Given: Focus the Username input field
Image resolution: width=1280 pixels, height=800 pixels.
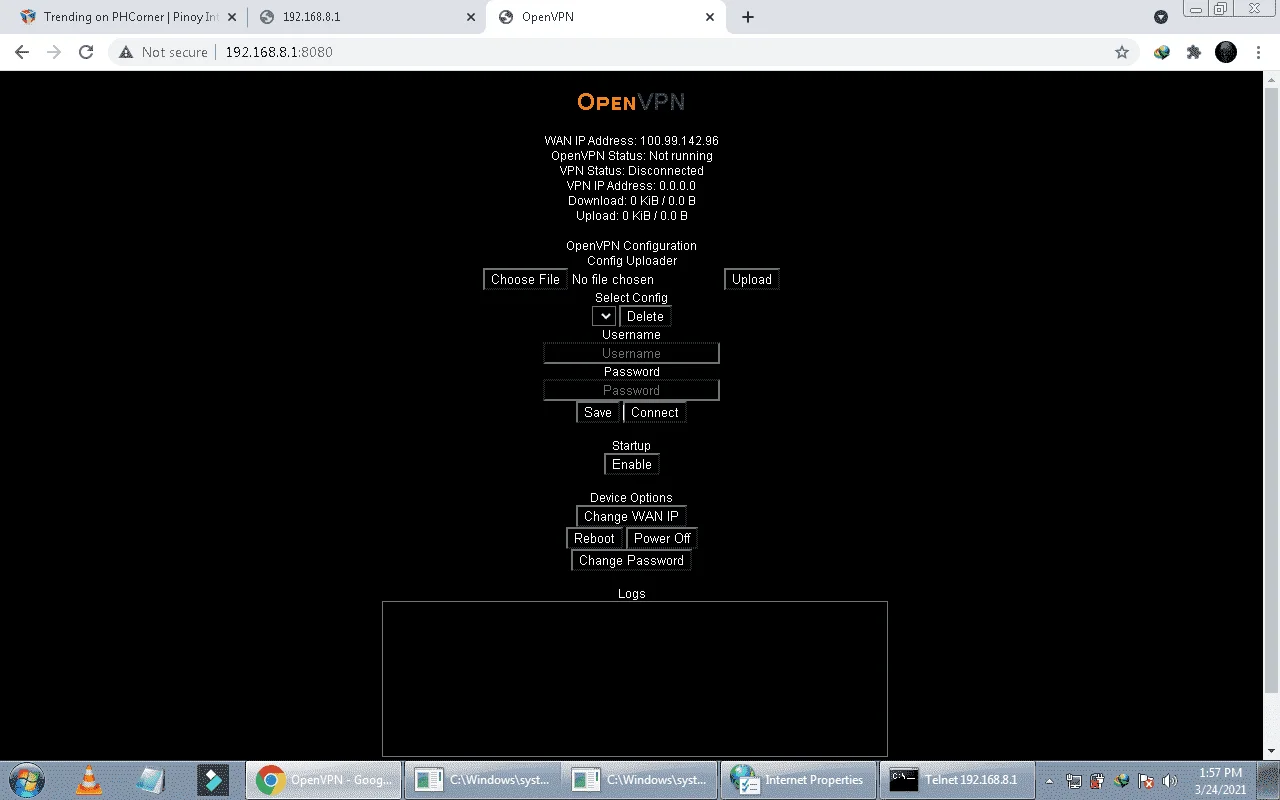Looking at the screenshot, I should click(x=631, y=353).
